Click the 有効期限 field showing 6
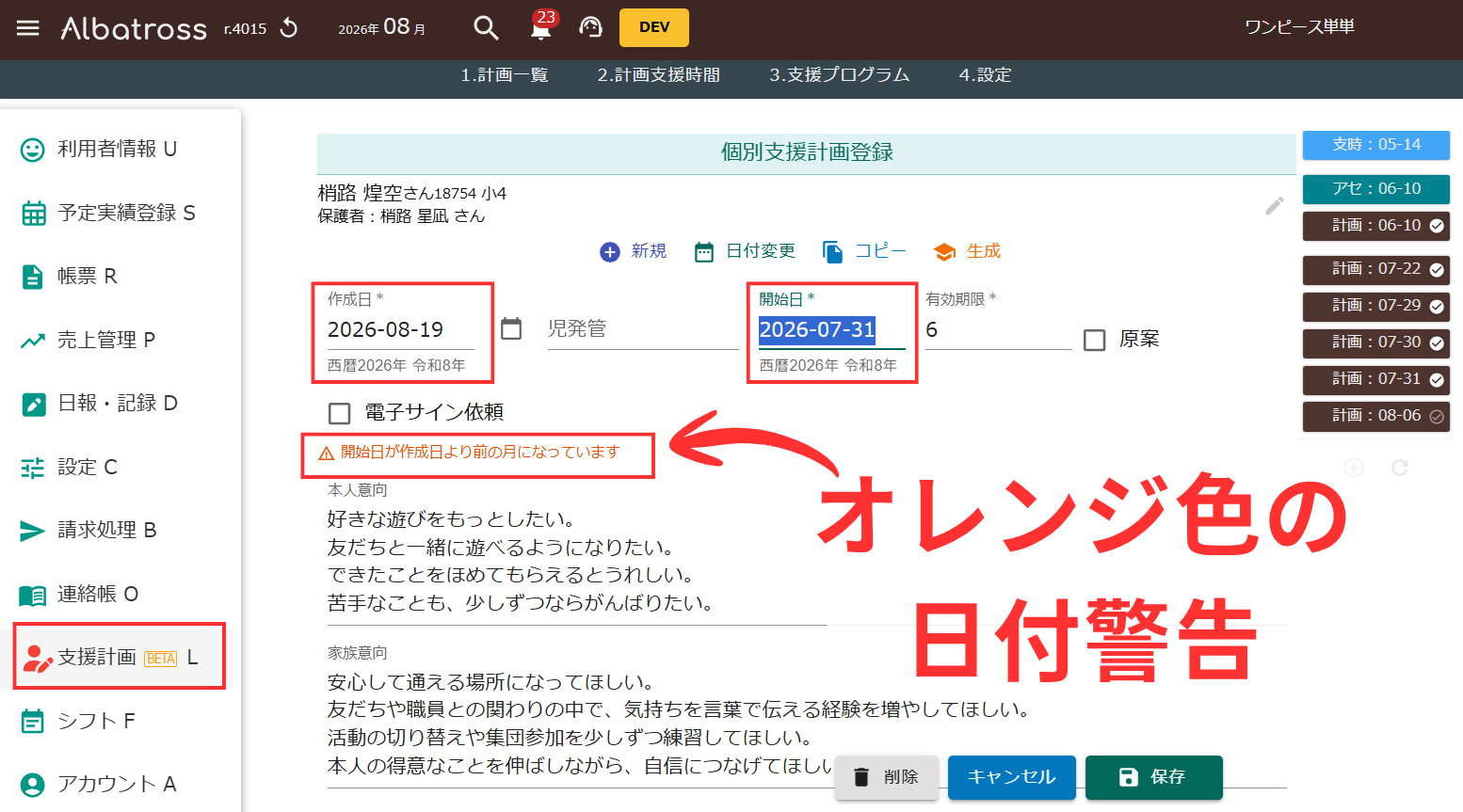Screen dimensions: 1463x812 tap(998, 330)
